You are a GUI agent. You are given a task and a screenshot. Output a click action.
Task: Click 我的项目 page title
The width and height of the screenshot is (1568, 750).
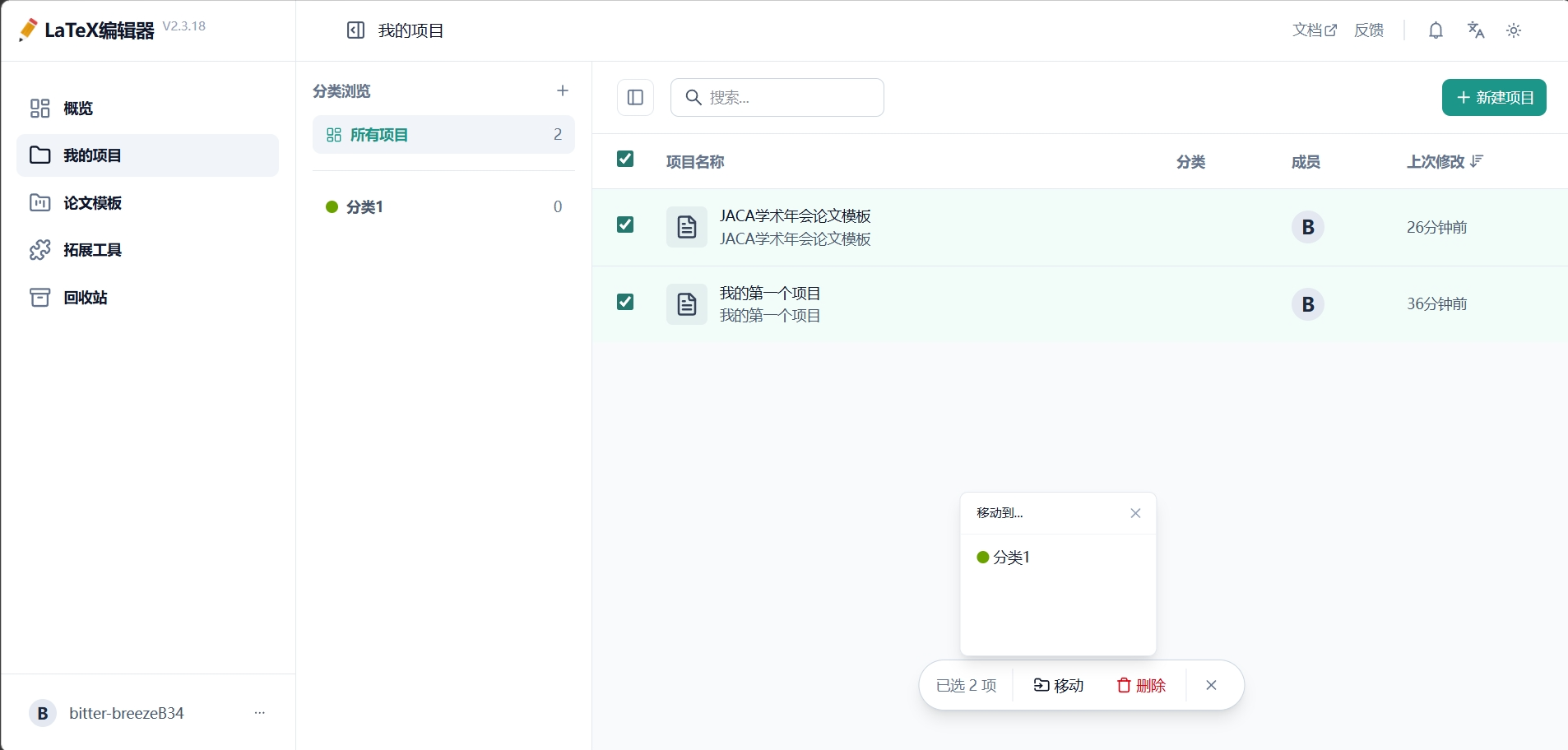coord(411,30)
